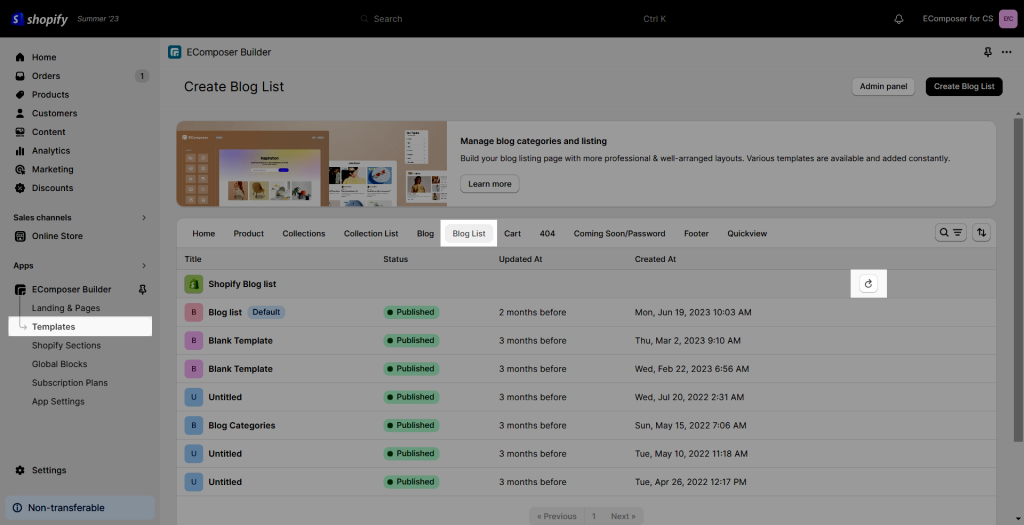Click the Admin panel button
This screenshot has width=1024, height=525.
884,86
